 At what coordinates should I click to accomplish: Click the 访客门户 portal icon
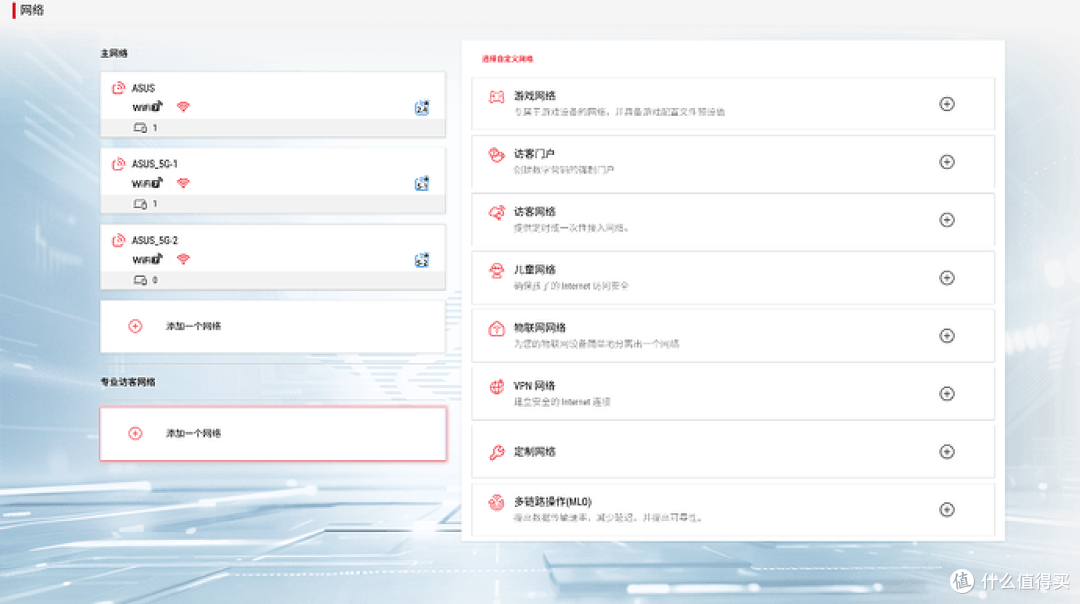coord(497,155)
